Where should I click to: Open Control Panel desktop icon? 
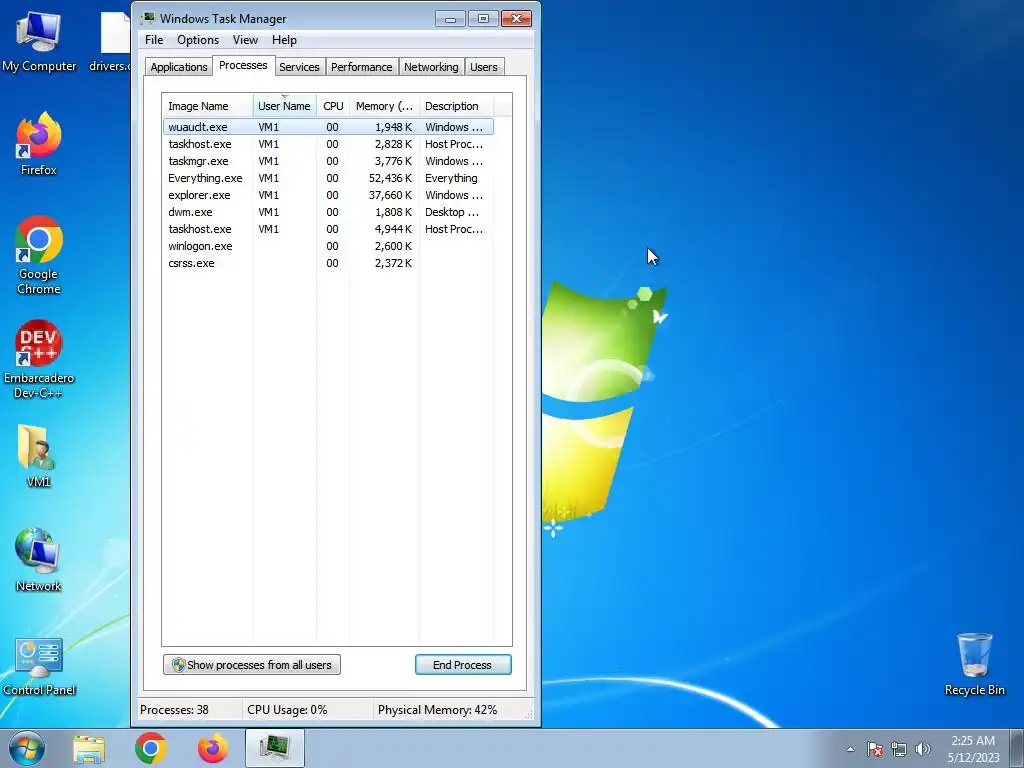coord(39,666)
